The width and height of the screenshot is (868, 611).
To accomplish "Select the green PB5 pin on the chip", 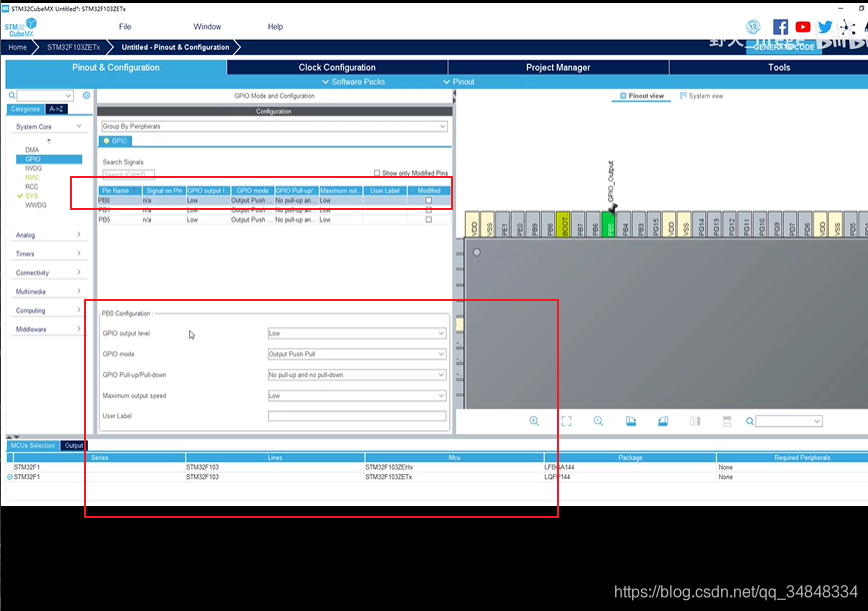I will [x=608, y=224].
